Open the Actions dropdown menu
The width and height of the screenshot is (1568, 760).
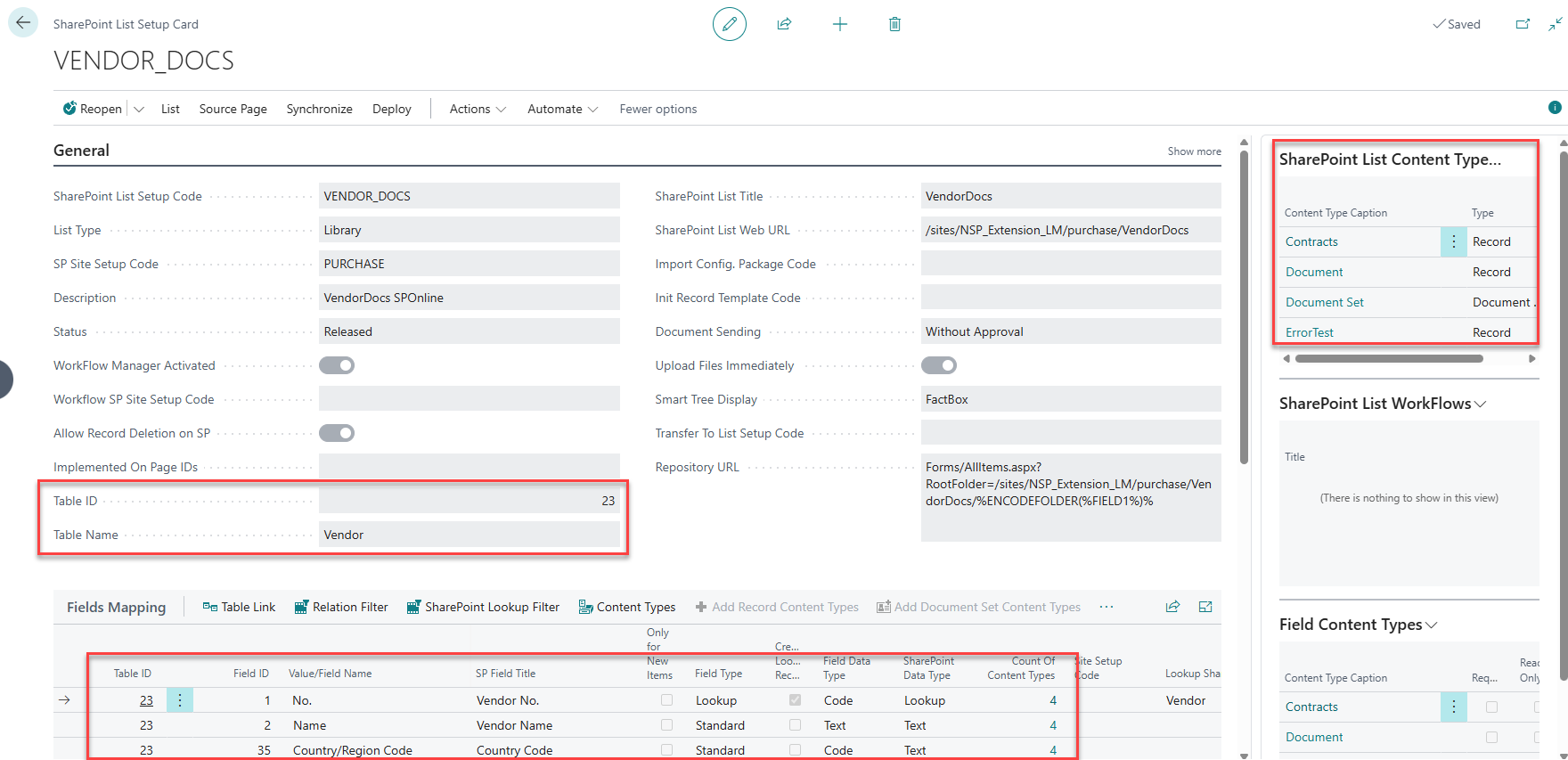click(478, 109)
